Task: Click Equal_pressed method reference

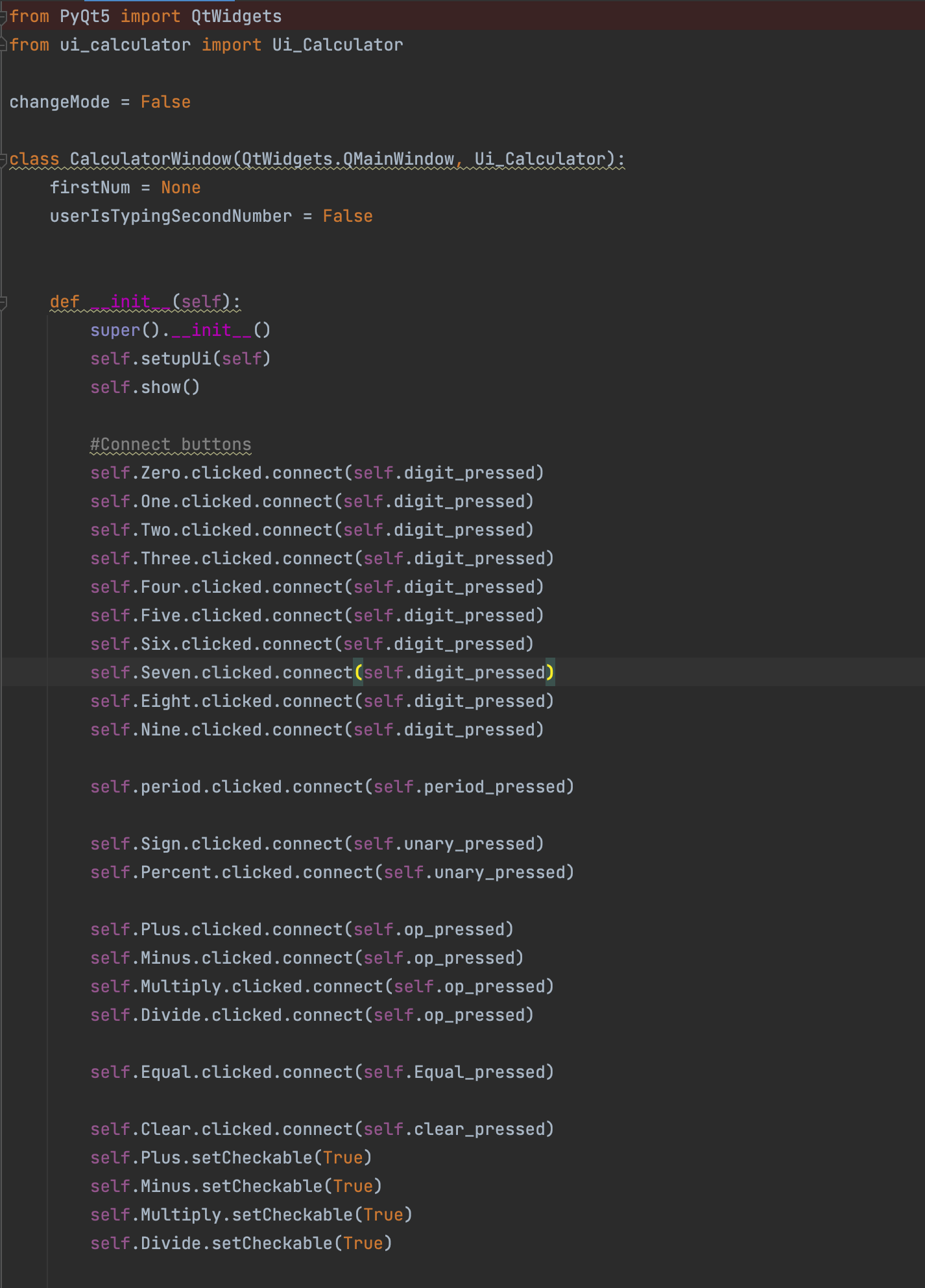Action: tap(479, 1073)
